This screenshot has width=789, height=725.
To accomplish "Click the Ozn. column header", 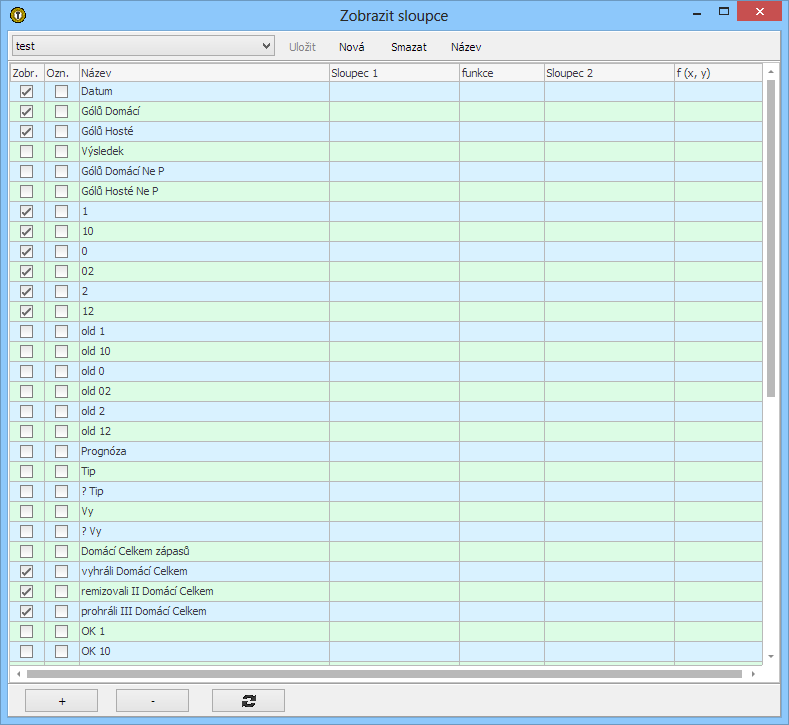I will 62,73.
